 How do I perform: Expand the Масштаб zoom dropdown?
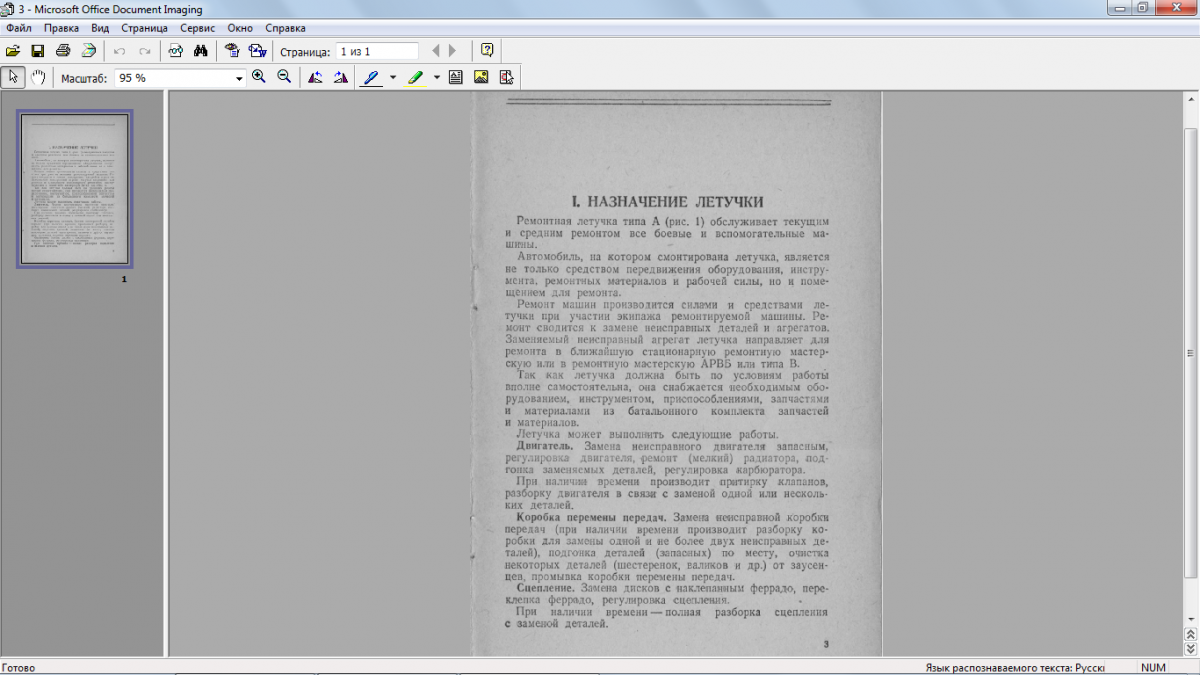click(x=239, y=78)
